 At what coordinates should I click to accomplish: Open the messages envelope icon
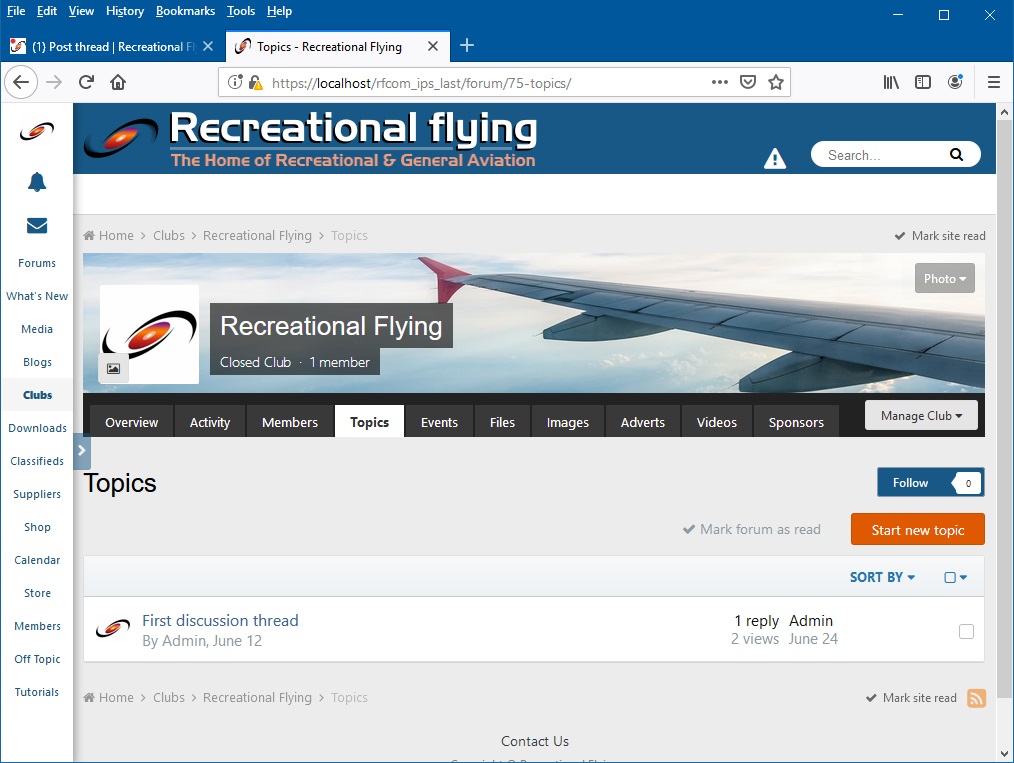coord(37,225)
